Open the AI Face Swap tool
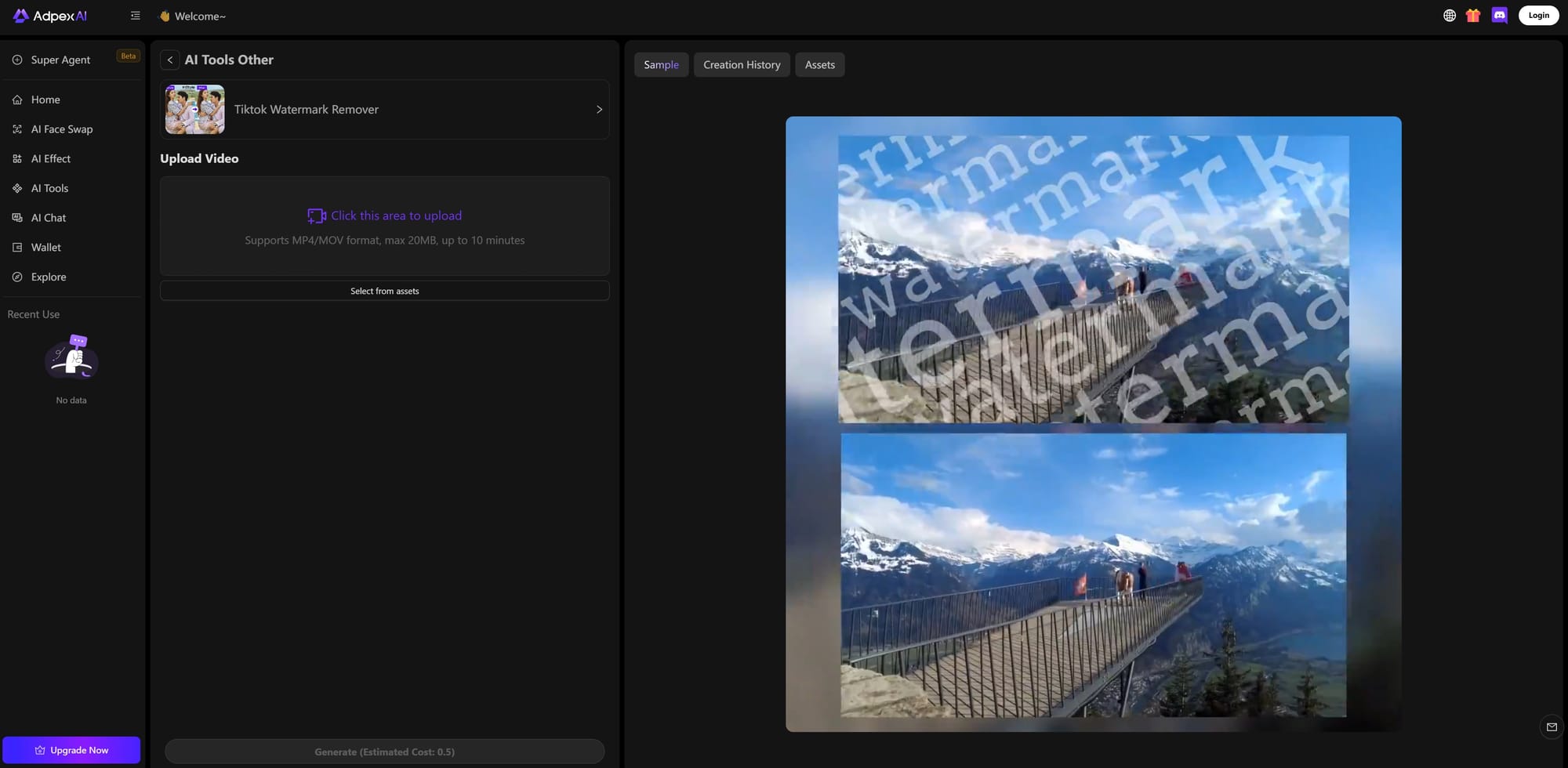 (61, 129)
